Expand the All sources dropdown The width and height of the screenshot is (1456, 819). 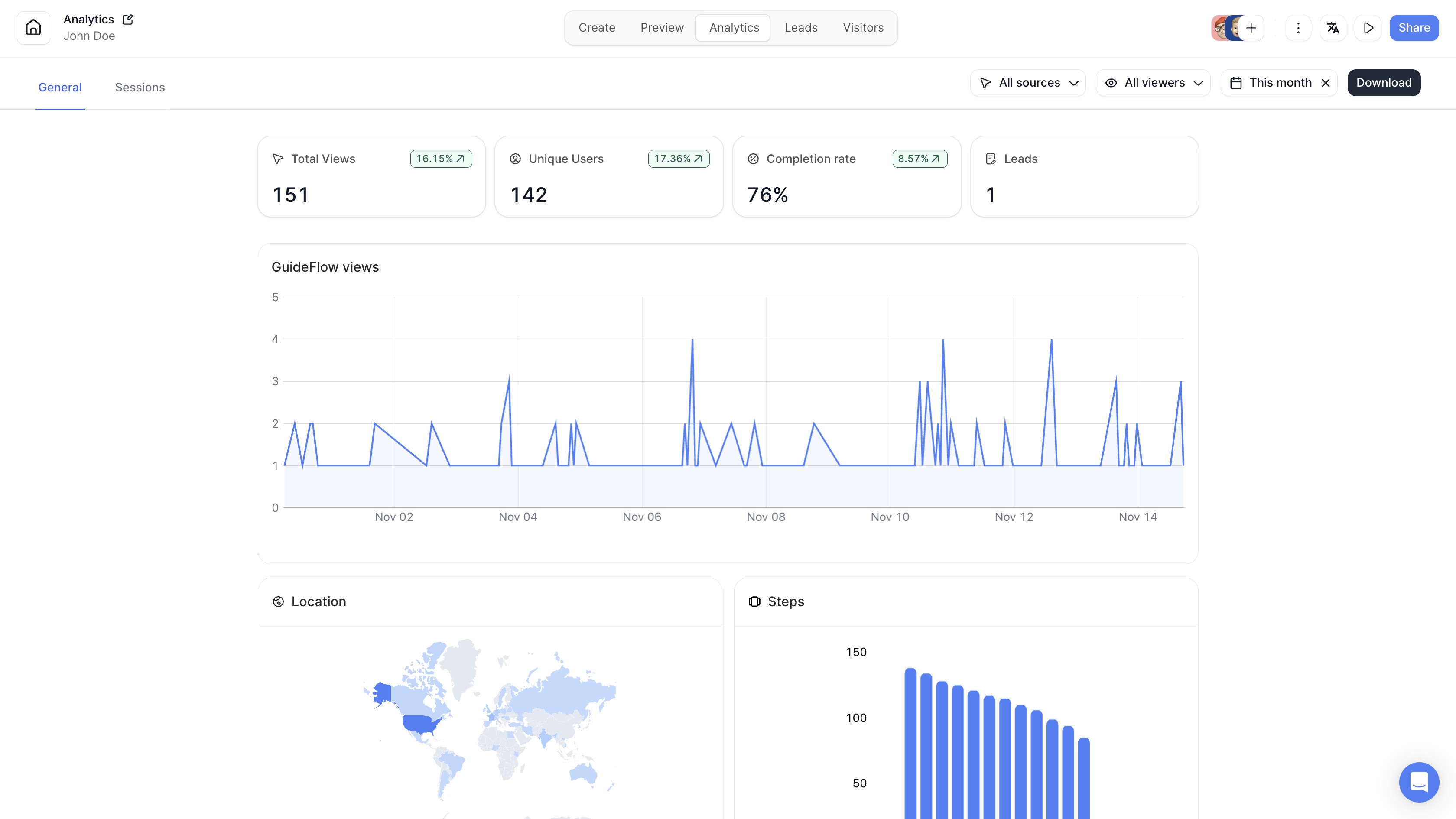tap(1028, 83)
